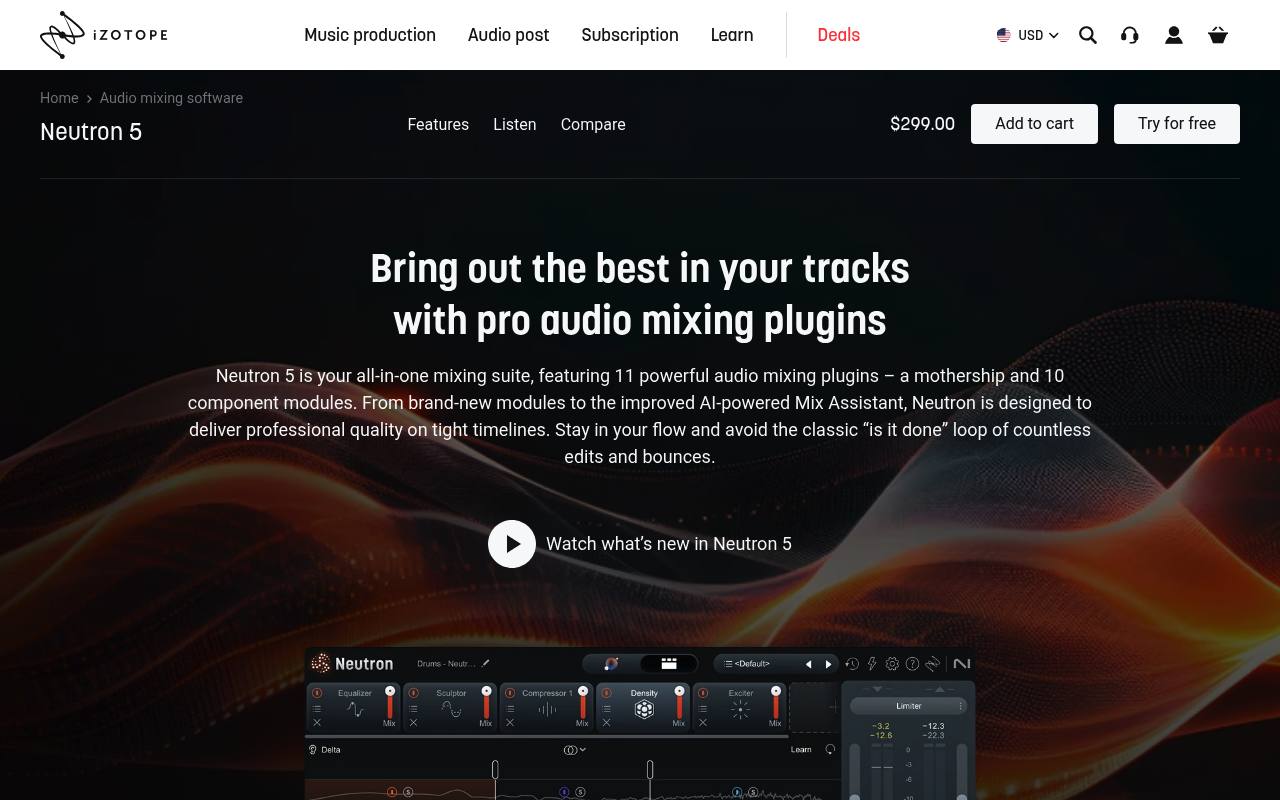Click the pencil icon to rename the preset

pyautogui.click(x=486, y=663)
